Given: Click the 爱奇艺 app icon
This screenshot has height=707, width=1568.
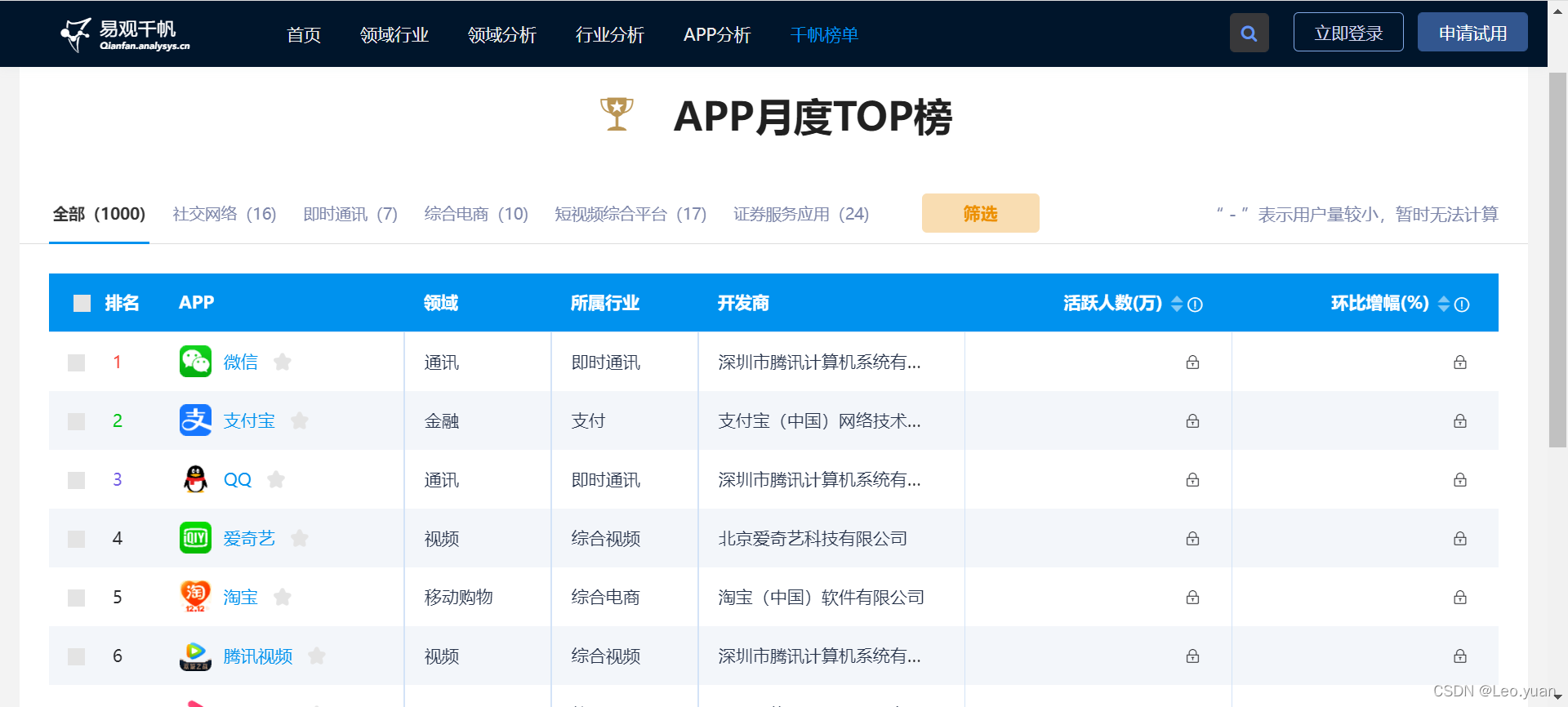Looking at the screenshot, I should pyautogui.click(x=195, y=538).
